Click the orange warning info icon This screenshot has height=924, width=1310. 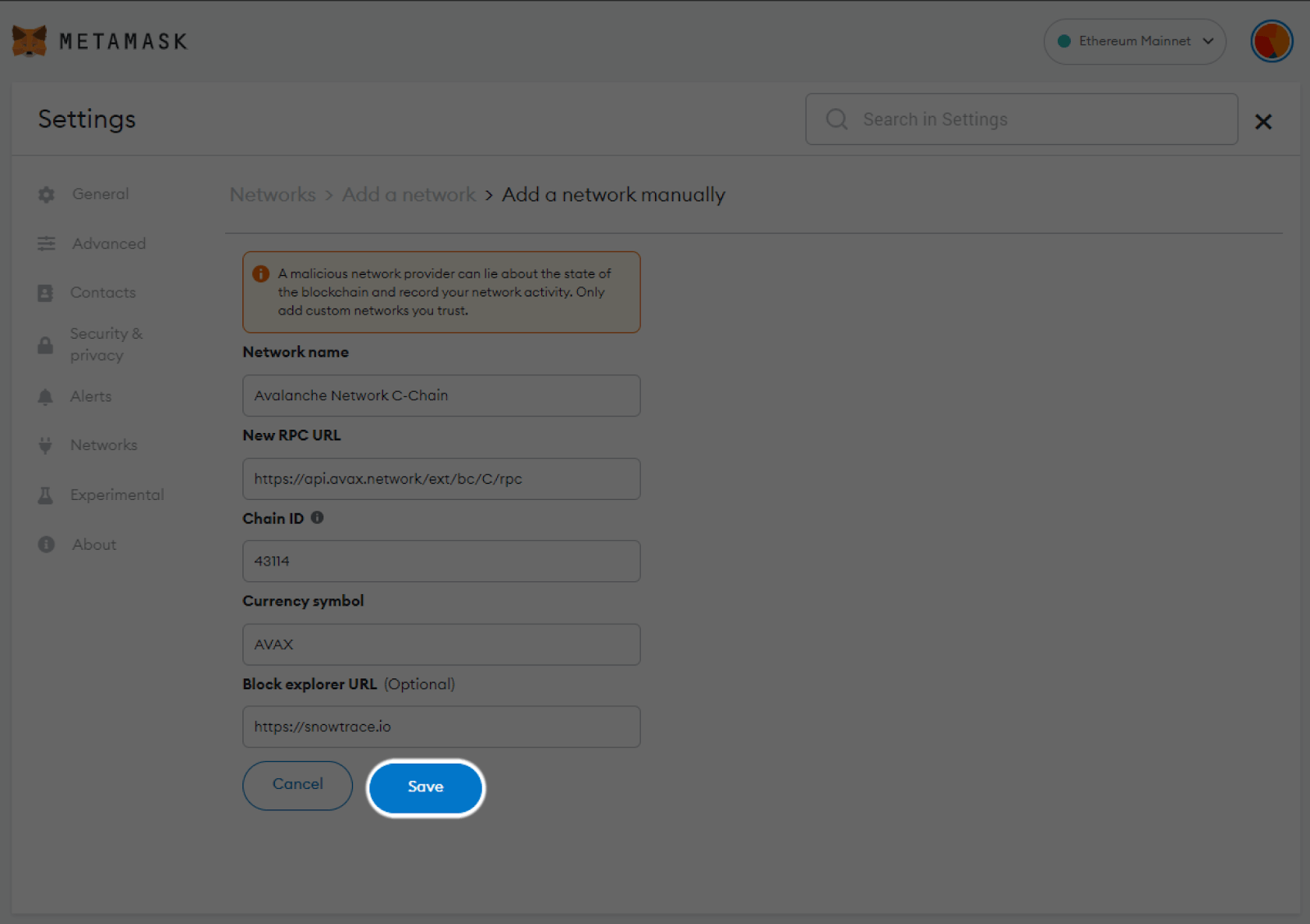click(261, 273)
